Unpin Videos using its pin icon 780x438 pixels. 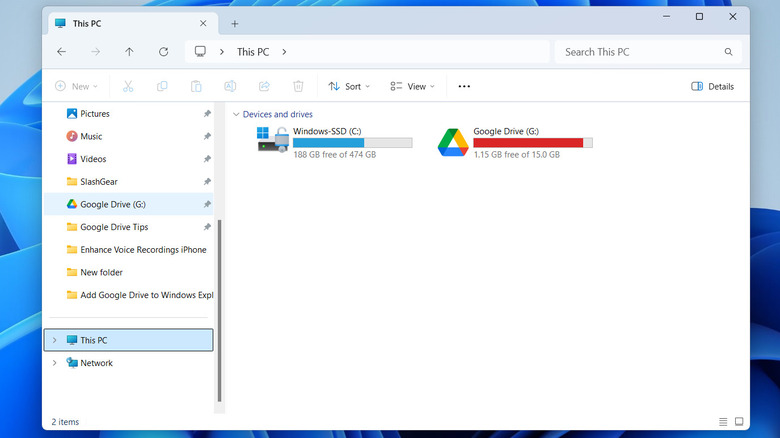tap(207, 159)
